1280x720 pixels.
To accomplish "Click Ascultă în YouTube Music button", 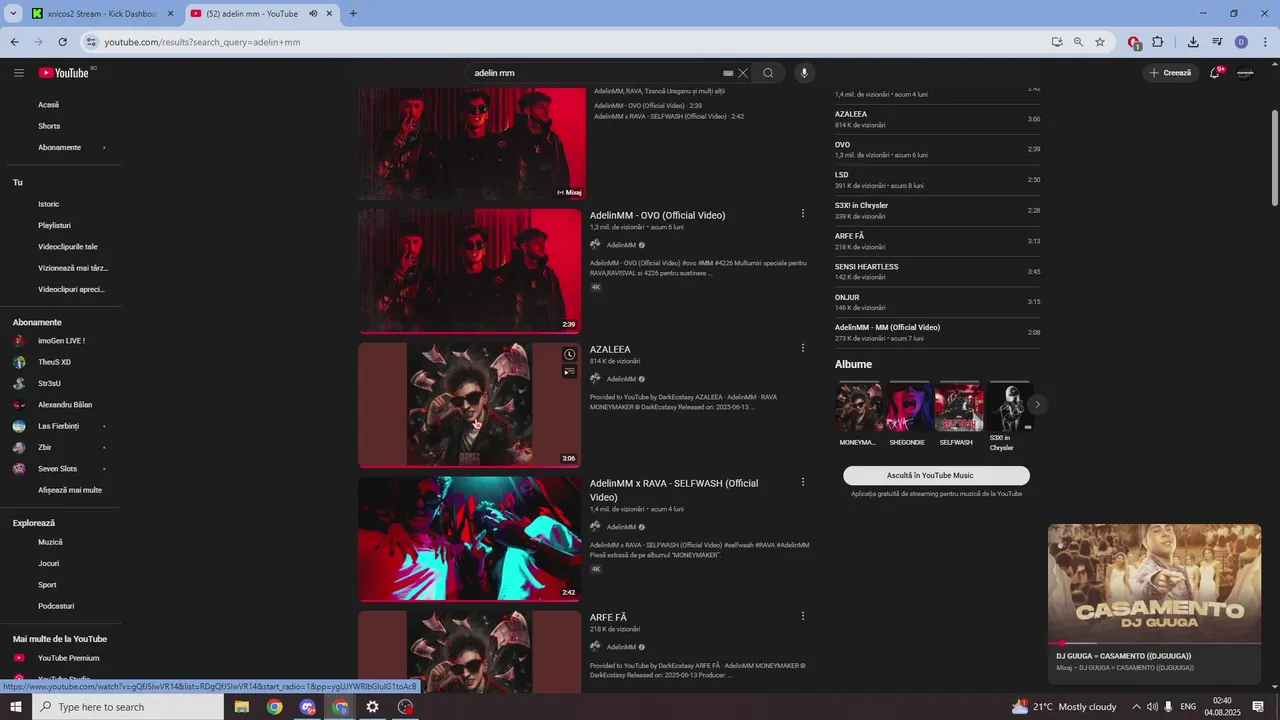I will coord(936,476).
